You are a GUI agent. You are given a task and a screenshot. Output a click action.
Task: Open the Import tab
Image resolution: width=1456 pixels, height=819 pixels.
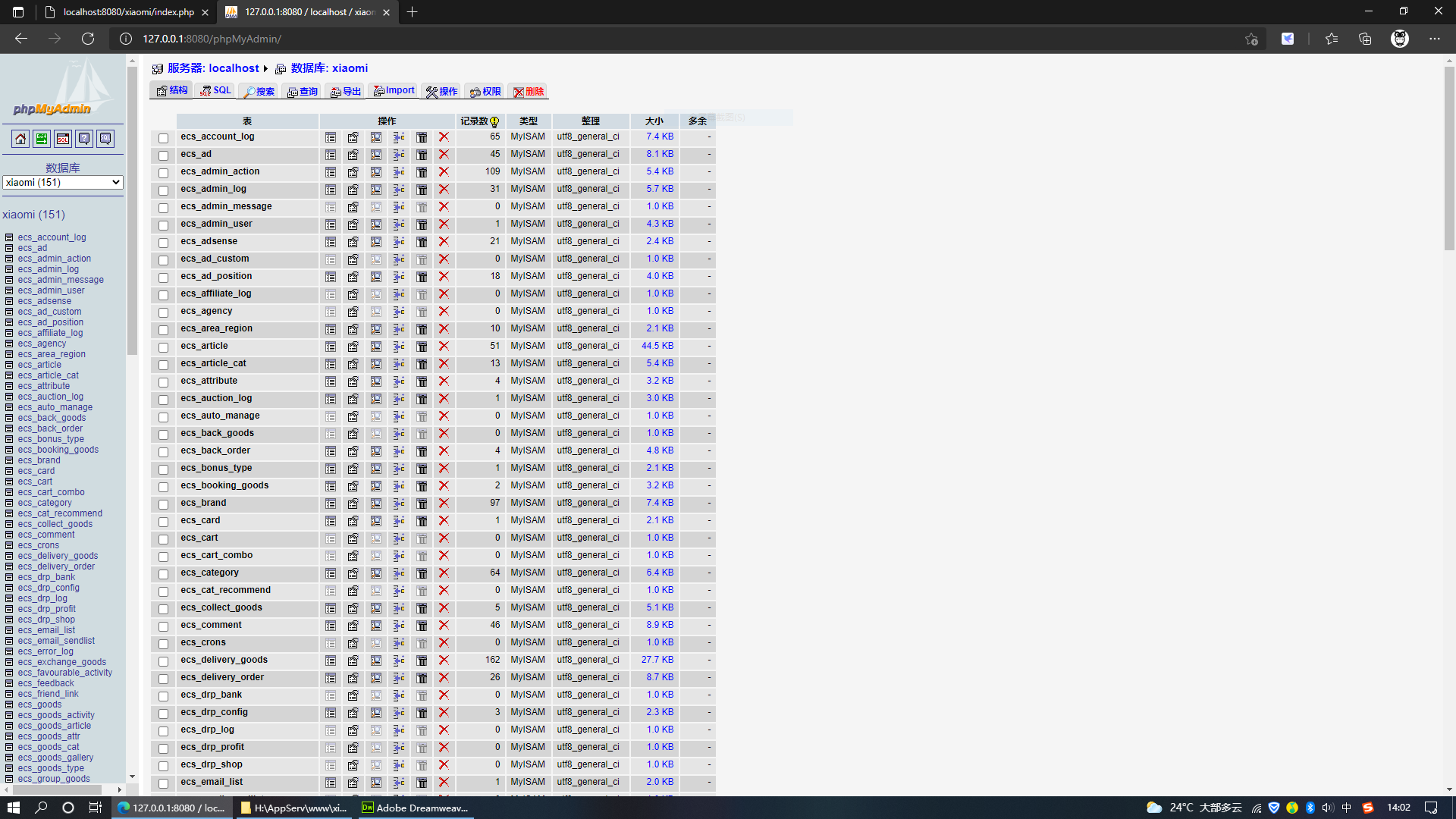(x=394, y=91)
